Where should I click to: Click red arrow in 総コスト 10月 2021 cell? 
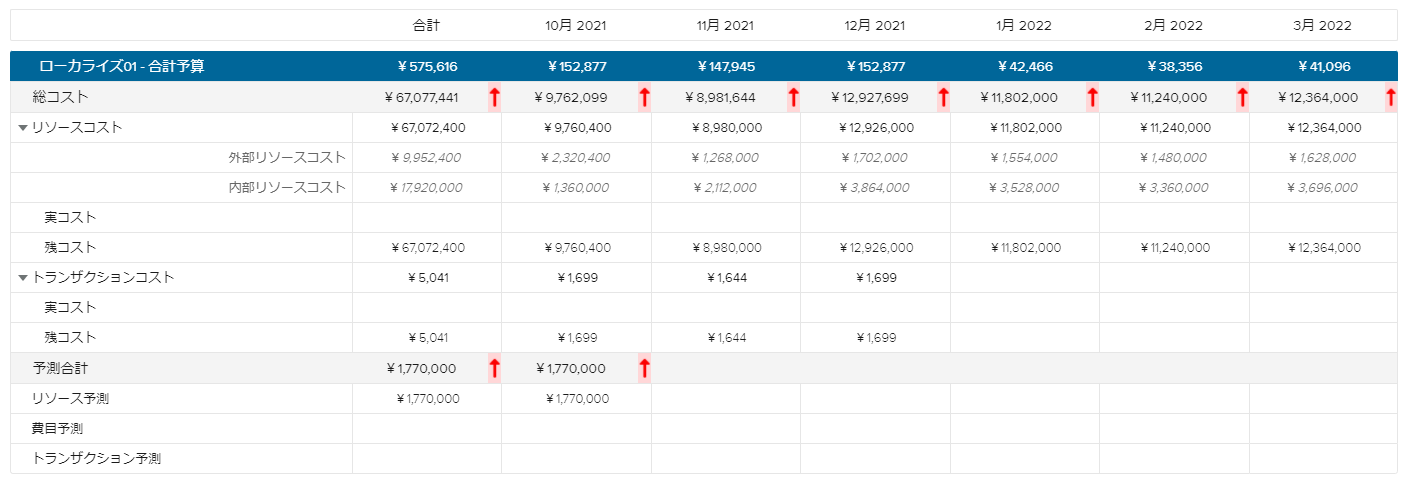[x=644, y=98]
